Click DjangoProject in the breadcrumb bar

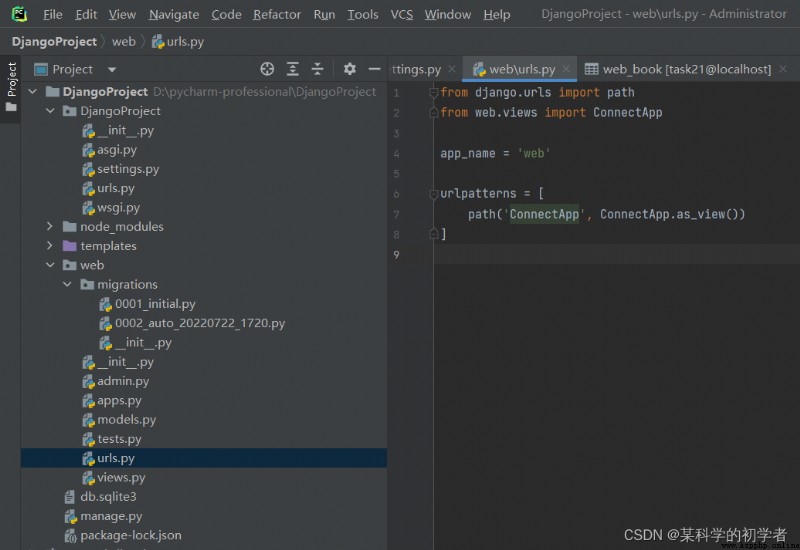(54, 41)
